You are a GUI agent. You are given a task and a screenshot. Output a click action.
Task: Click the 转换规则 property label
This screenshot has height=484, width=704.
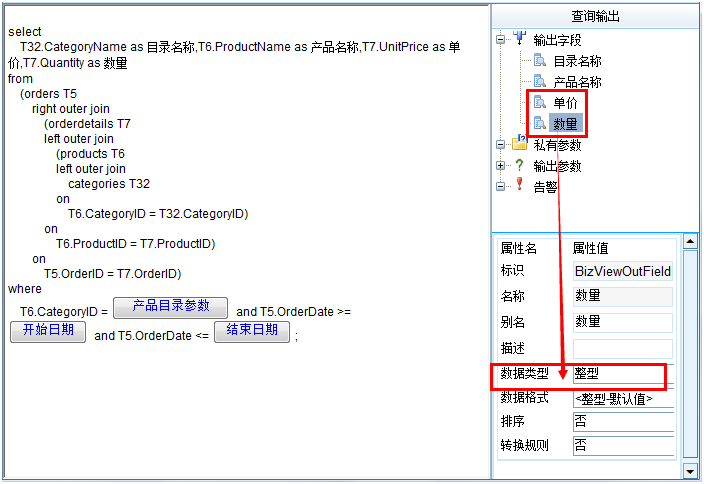[x=525, y=445]
